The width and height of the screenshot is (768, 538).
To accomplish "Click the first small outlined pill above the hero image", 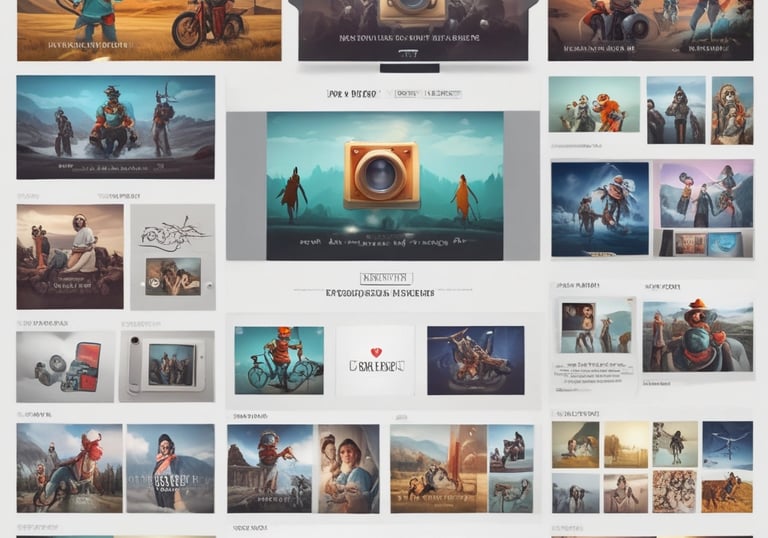I will click(x=407, y=93).
